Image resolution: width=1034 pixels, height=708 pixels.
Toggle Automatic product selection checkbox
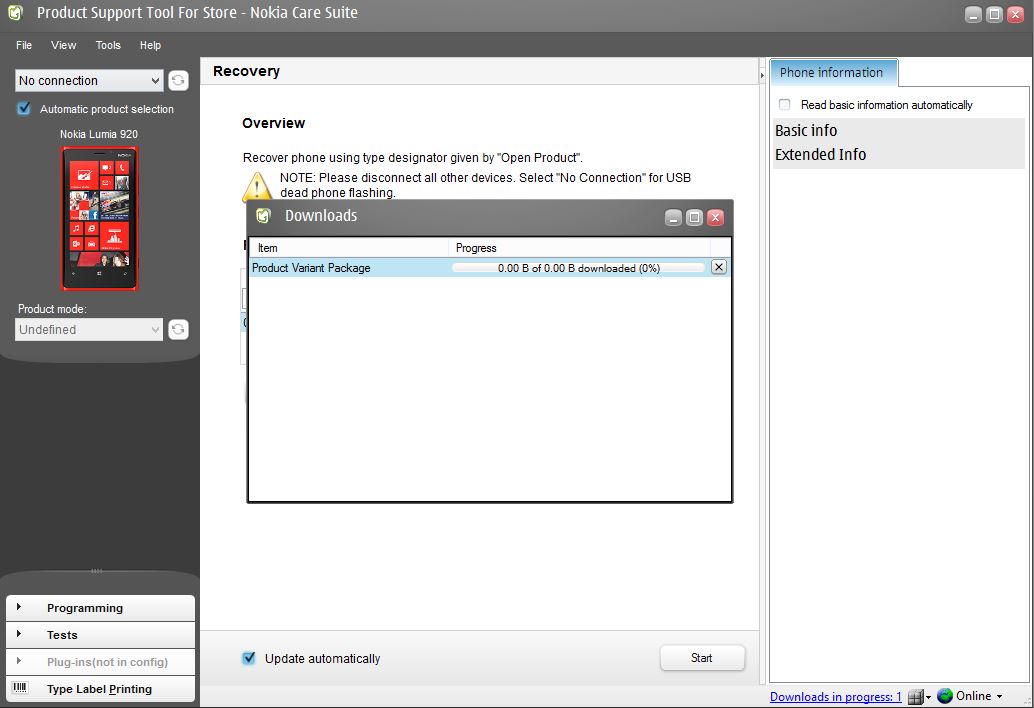(x=24, y=108)
